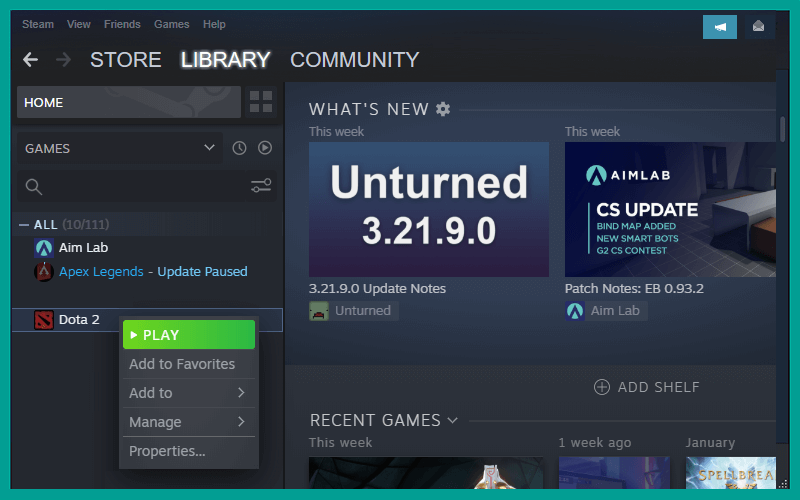The image size is (800, 500).
Task: Open the announcements megaphone icon
Action: tap(719, 27)
